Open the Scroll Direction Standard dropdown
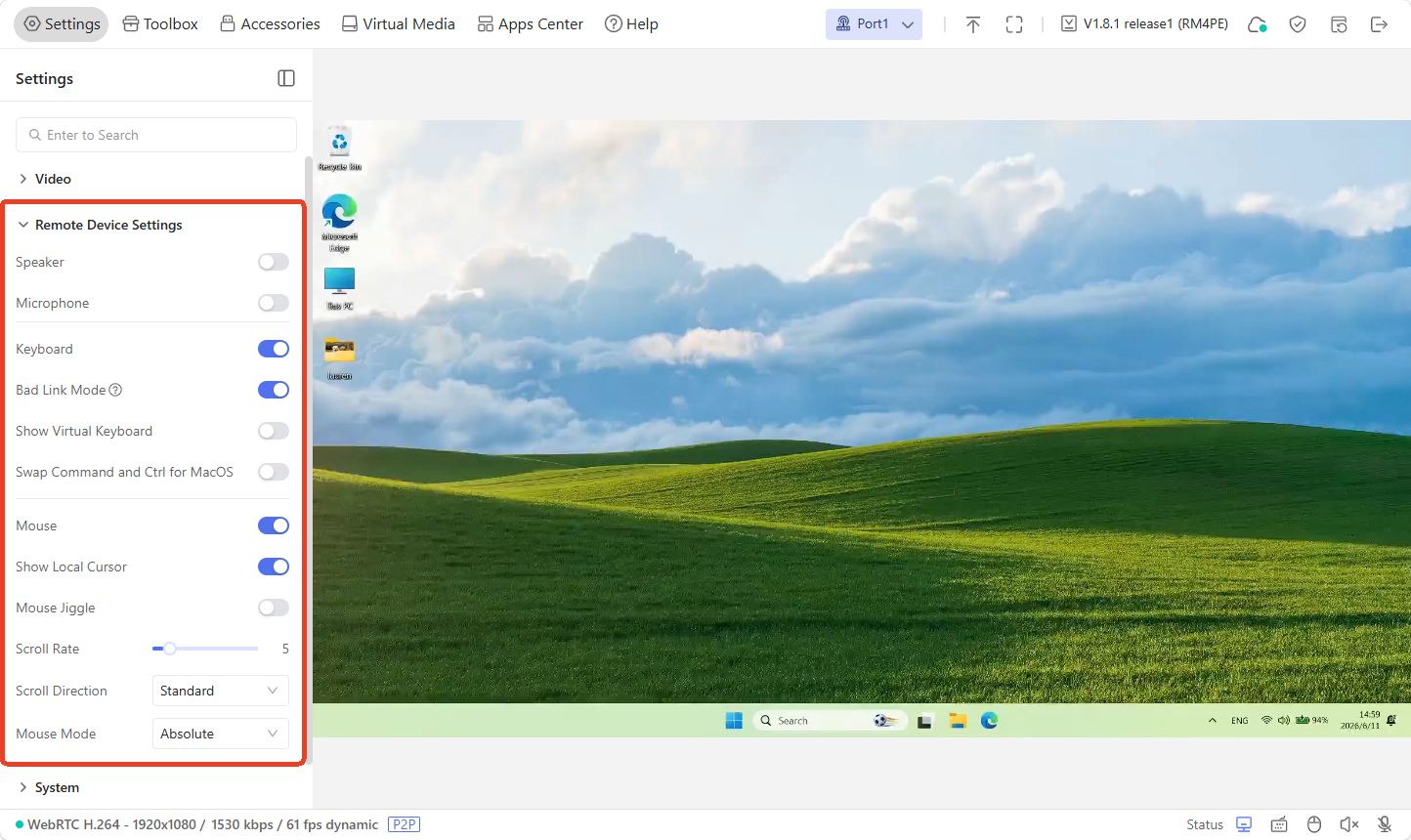1411x840 pixels. (221, 691)
